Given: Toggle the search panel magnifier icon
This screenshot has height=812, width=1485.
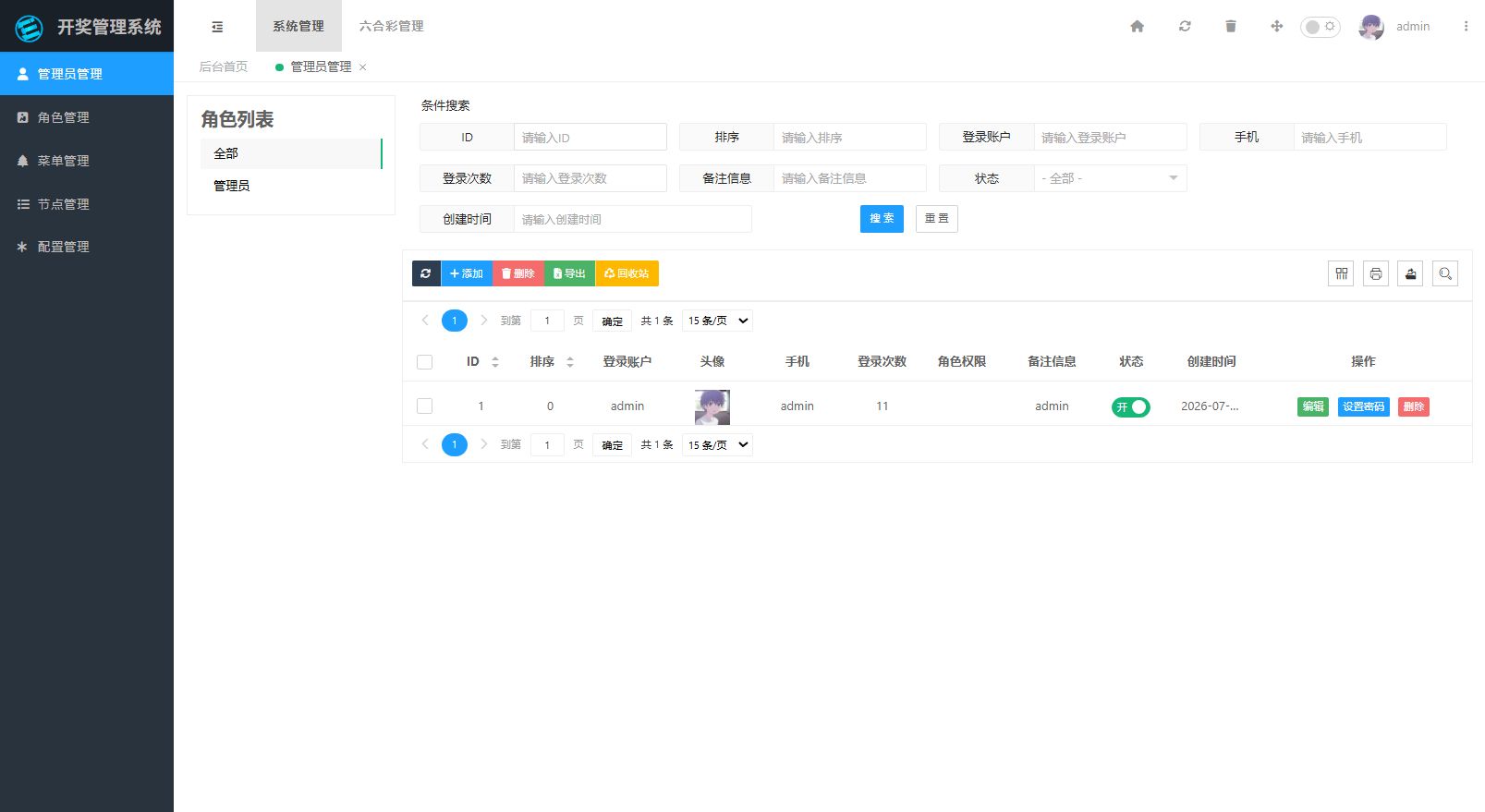Looking at the screenshot, I should 1445,273.
